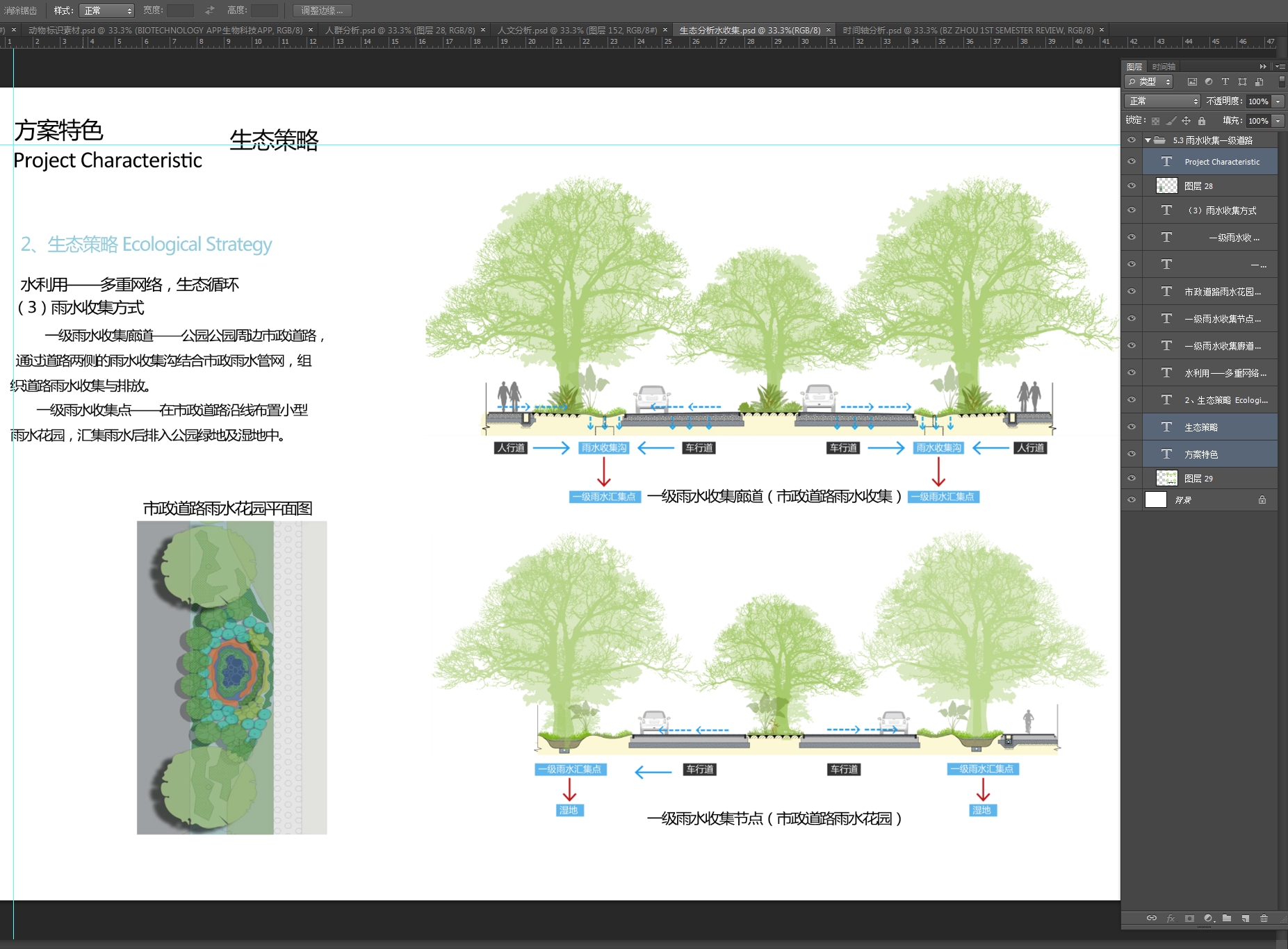Open the opacity slider dropdown arrow
Image resolution: width=1288 pixels, height=949 pixels.
[x=1278, y=101]
